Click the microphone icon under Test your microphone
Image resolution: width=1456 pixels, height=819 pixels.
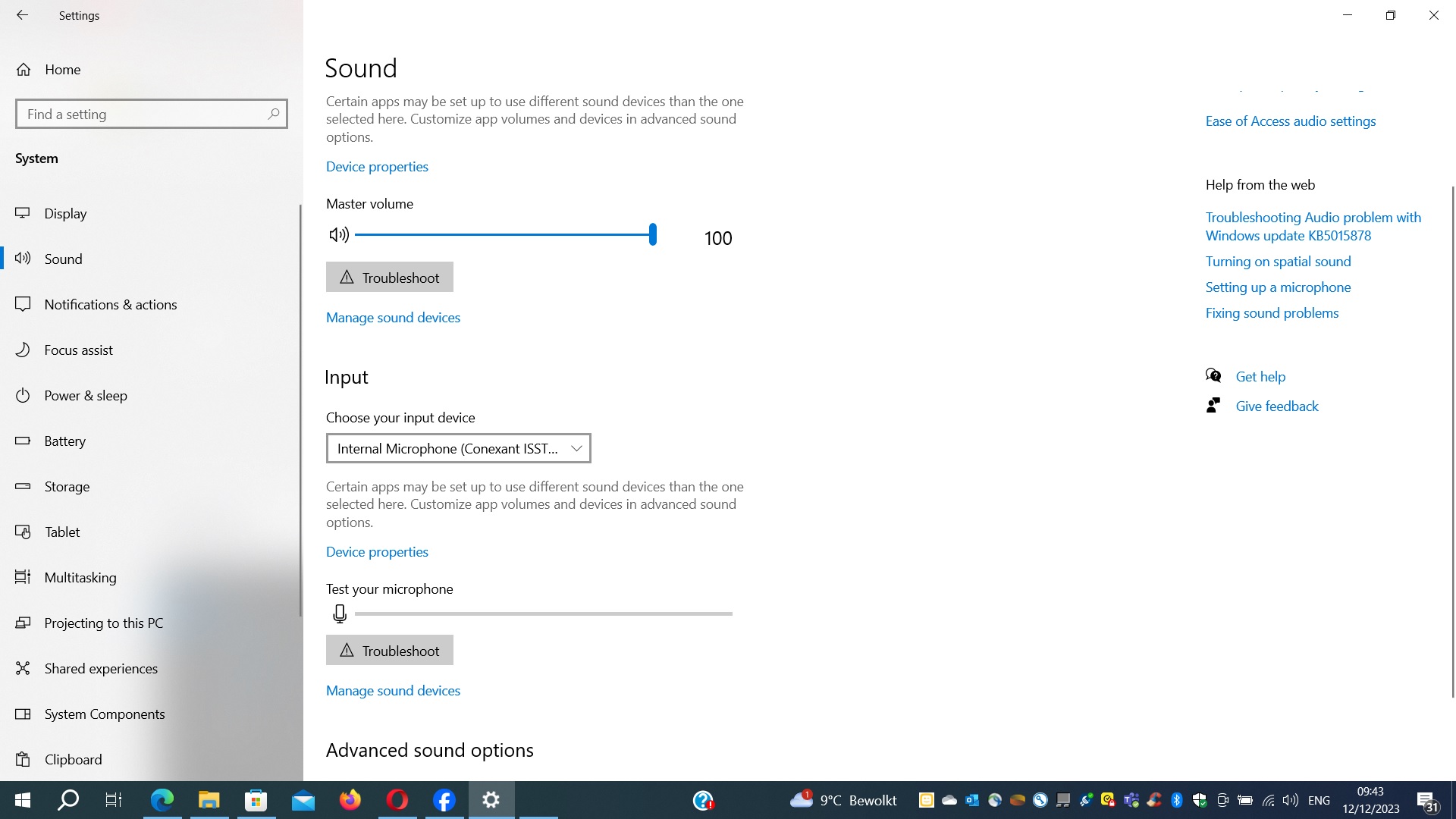coord(339,613)
